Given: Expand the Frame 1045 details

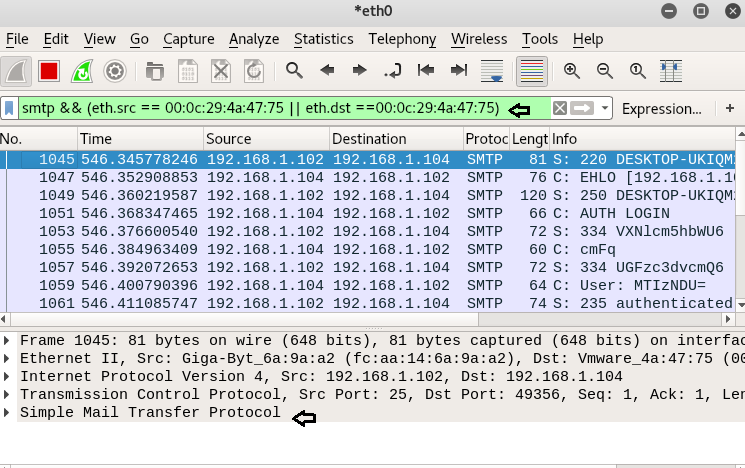Looking at the screenshot, I should coord(7,340).
